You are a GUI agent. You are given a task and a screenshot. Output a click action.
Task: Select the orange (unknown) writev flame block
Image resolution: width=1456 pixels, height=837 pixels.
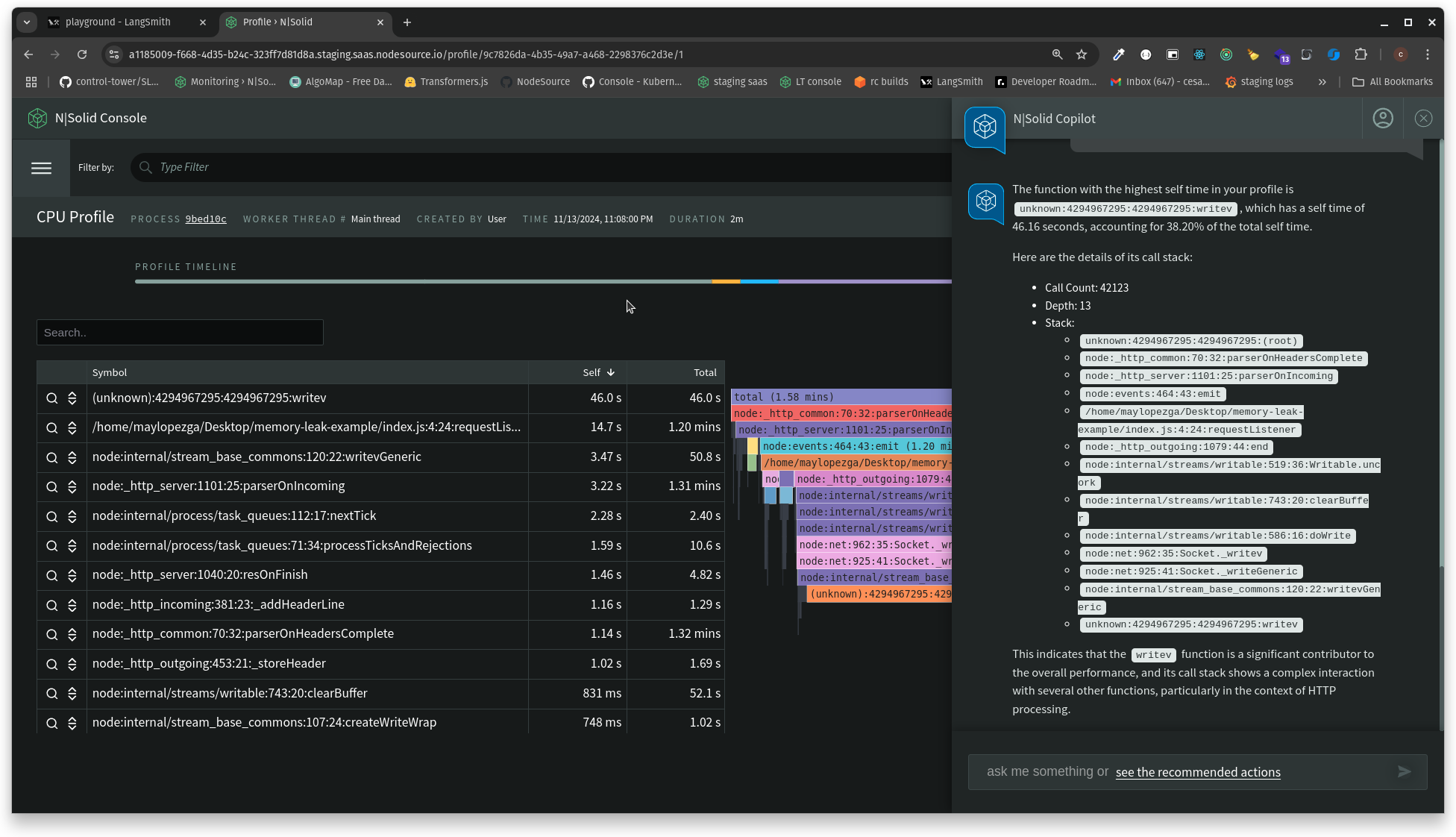pyautogui.click(x=879, y=594)
